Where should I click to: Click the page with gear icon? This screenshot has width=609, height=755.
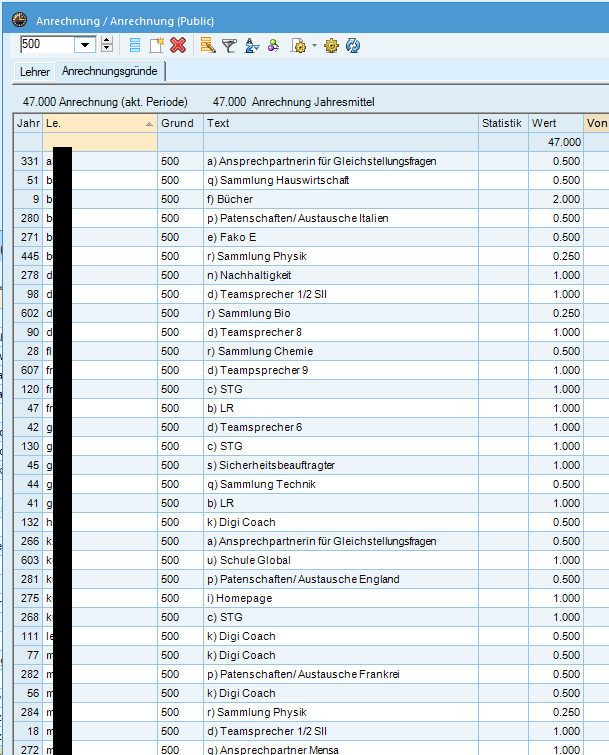(x=298, y=46)
